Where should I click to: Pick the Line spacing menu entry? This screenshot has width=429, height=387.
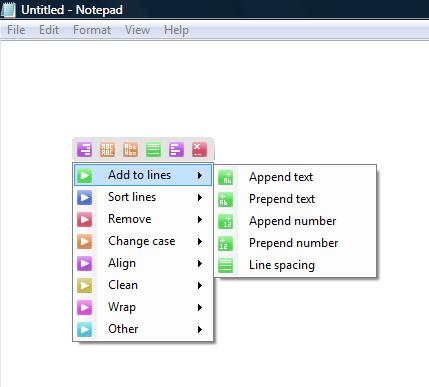coord(295,265)
